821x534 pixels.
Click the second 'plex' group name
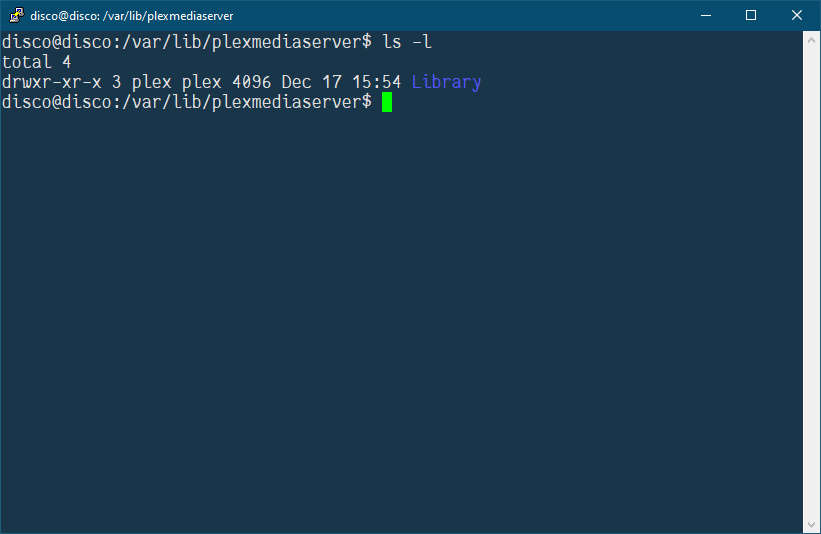202,83
